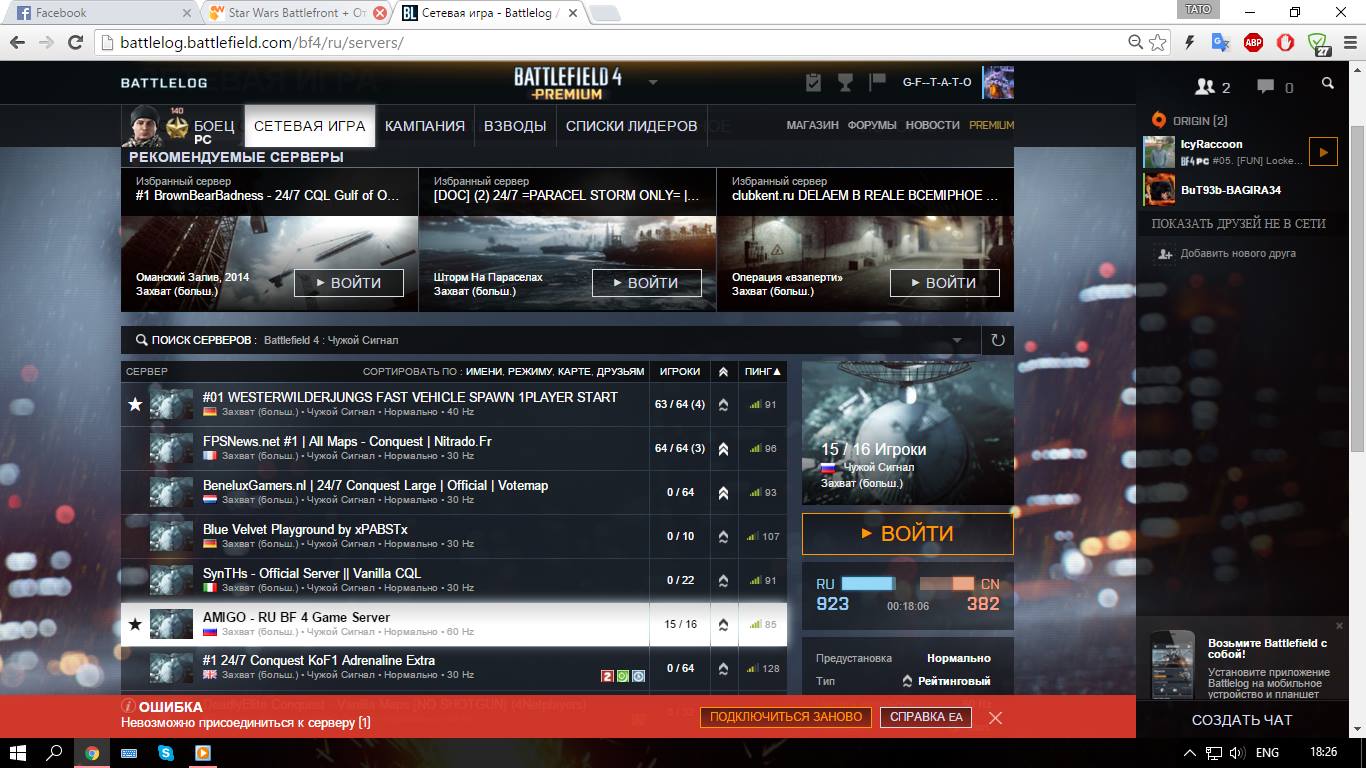Click the volume icon in system tray

(1237, 752)
